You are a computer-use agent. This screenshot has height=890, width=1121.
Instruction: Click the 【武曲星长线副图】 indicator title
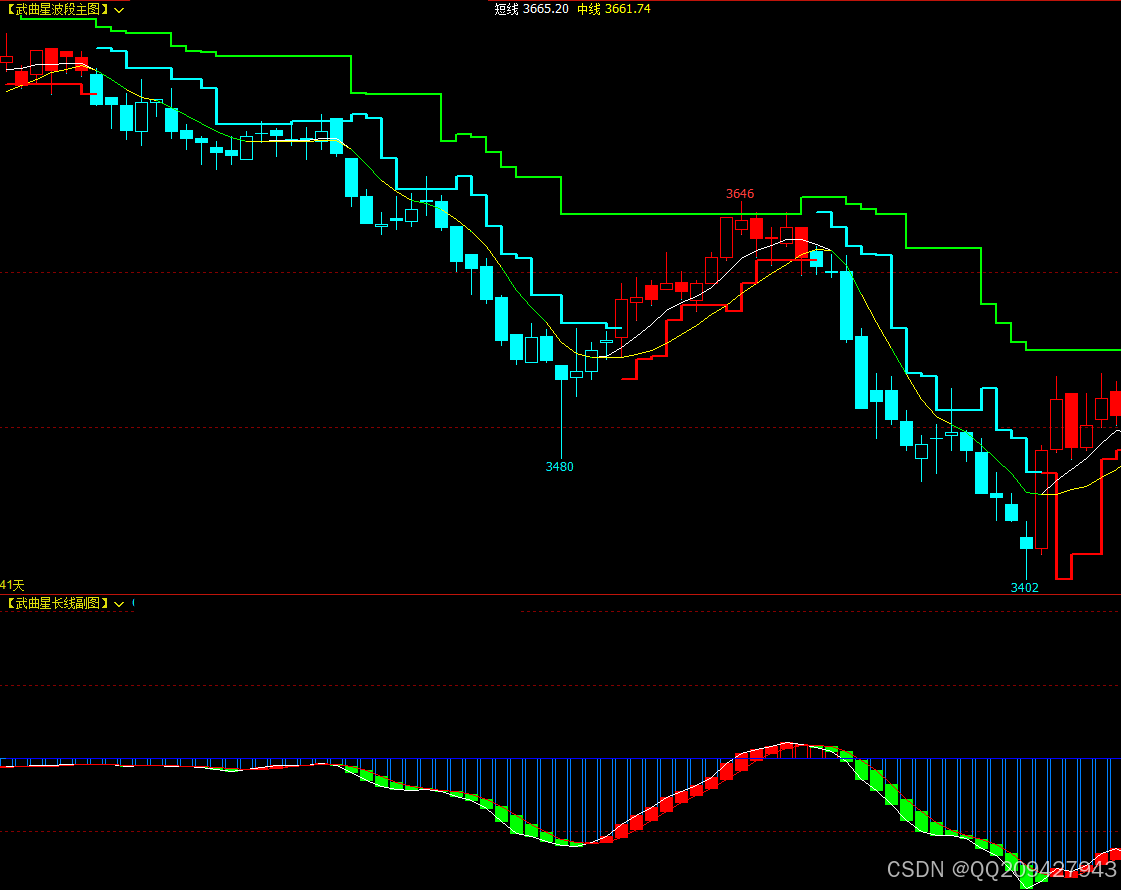[56, 604]
